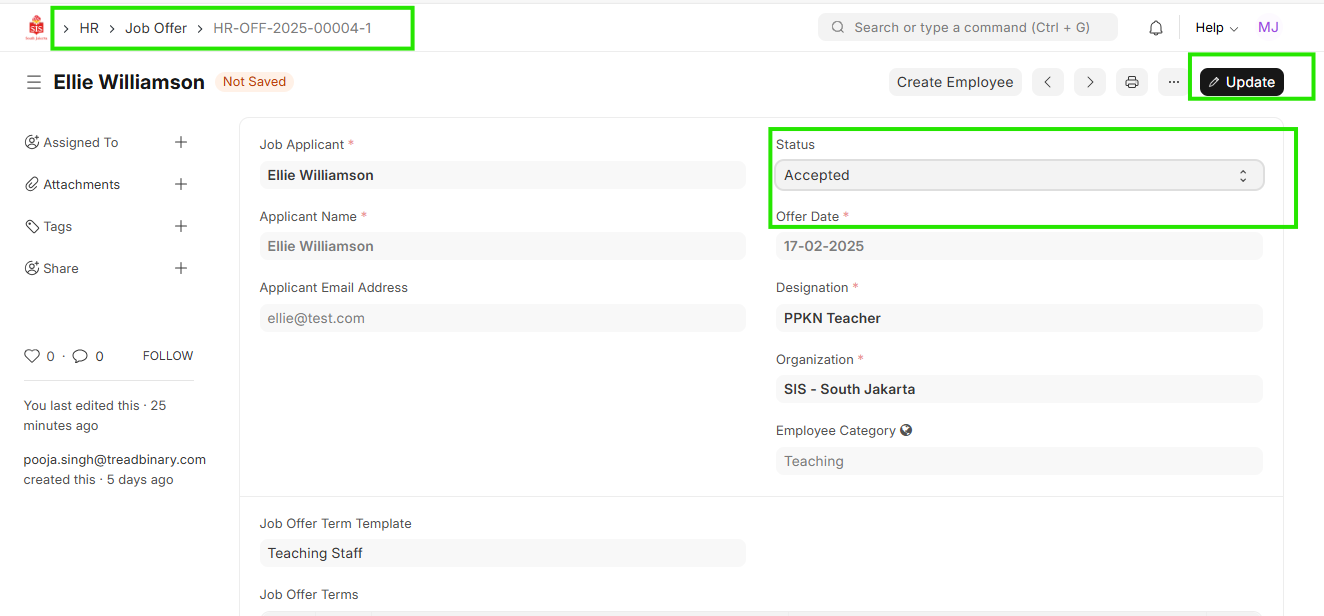
Task: Open the Status dropdown
Action: pos(1018,176)
